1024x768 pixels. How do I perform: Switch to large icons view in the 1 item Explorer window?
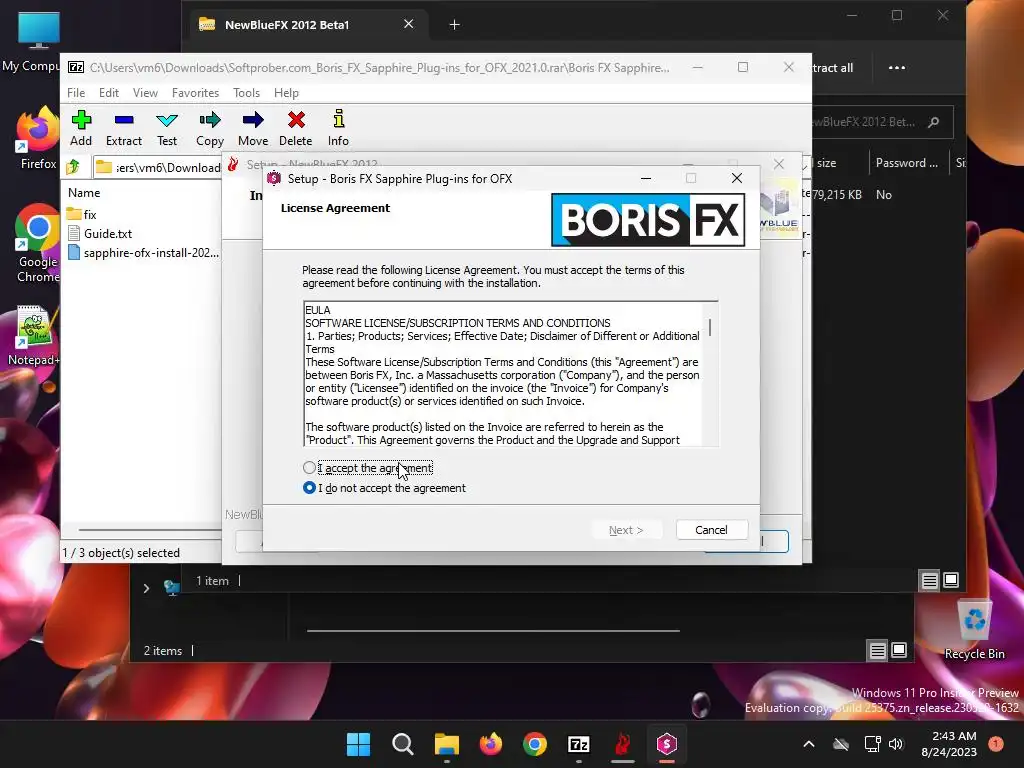click(x=951, y=580)
